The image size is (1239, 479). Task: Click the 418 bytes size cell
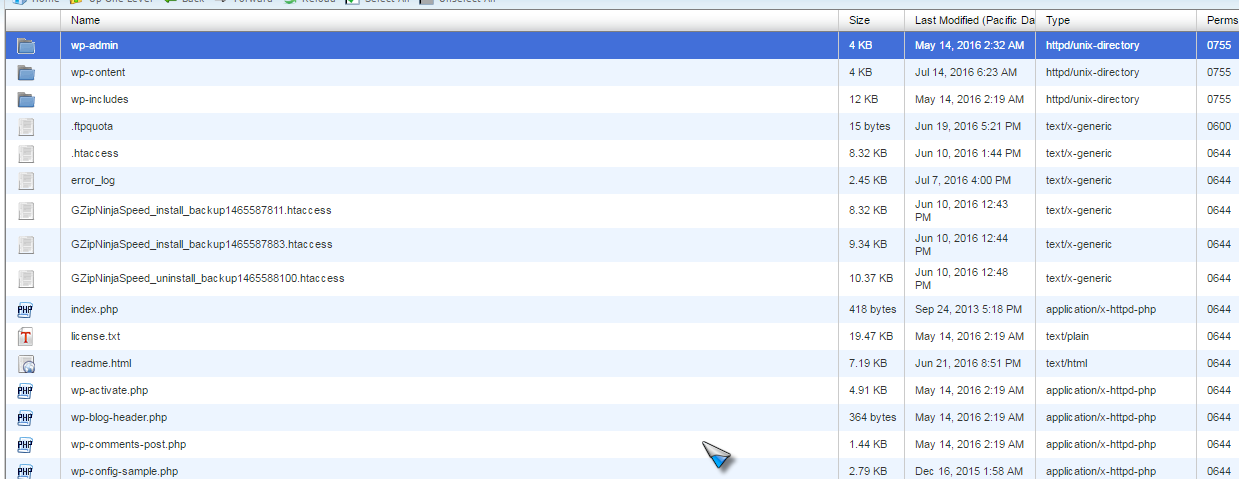point(873,310)
